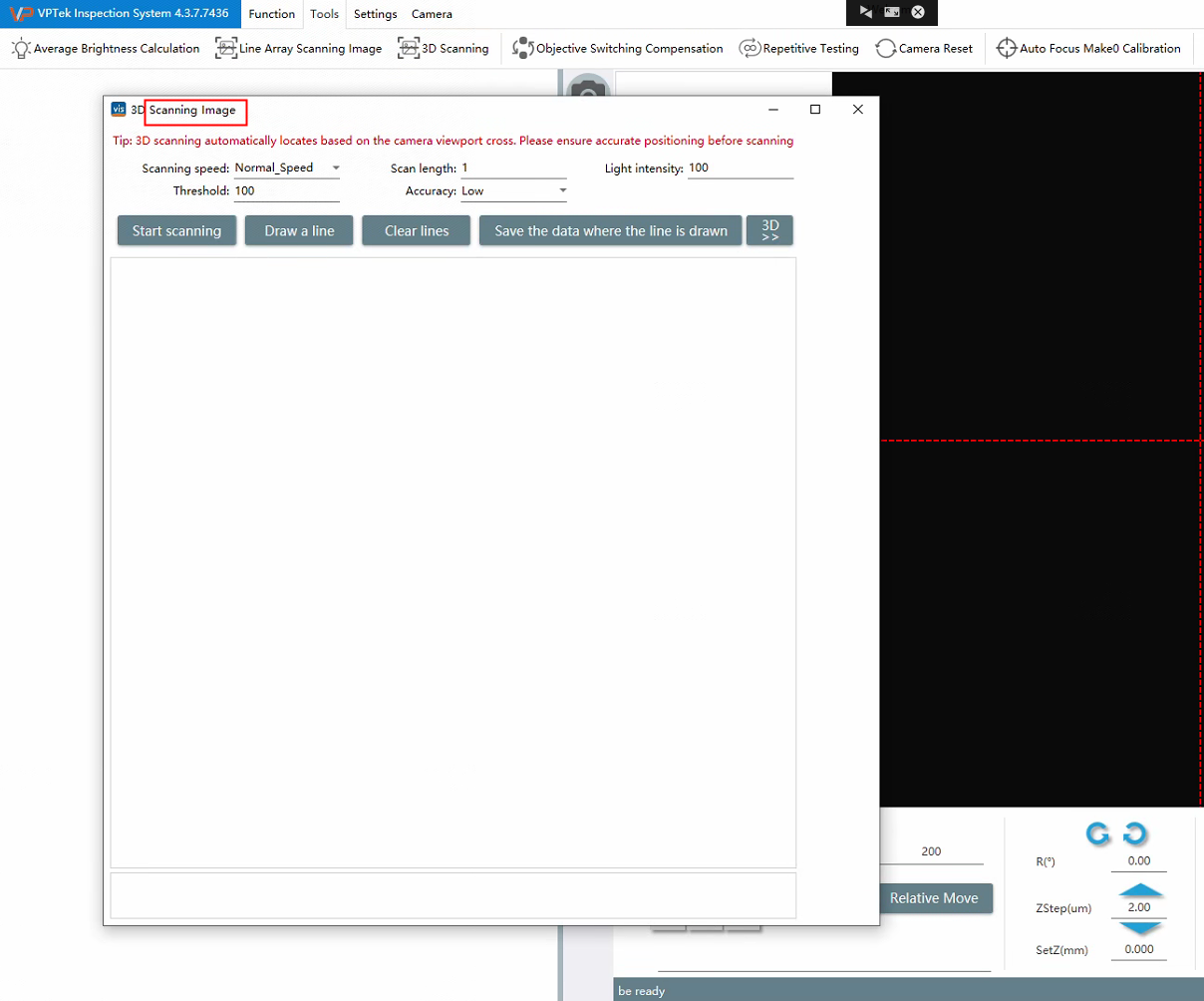Focus the Threshold field
1204x1001 pixels.
tap(287, 190)
